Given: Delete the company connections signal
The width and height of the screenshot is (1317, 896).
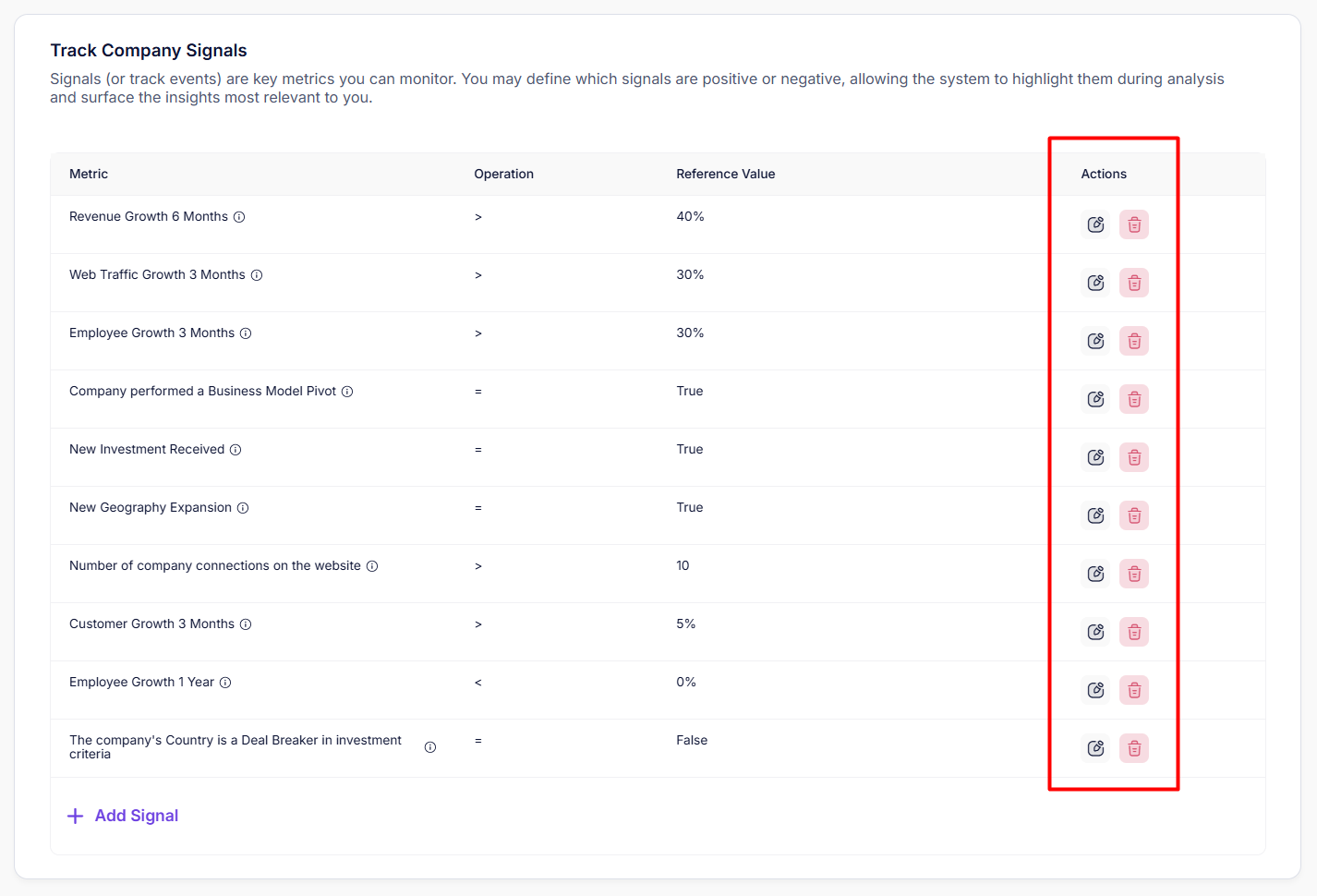Looking at the screenshot, I should pyautogui.click(x=1134, y=574).
